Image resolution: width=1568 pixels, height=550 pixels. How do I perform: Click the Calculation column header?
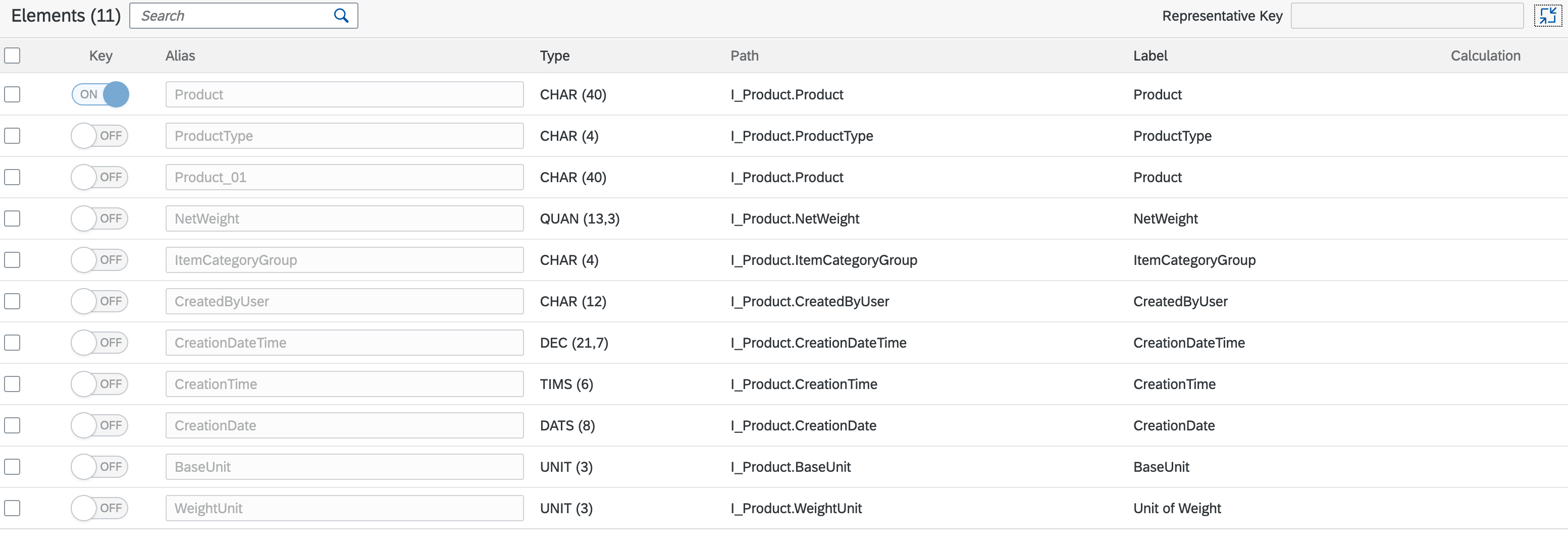tap(1485, 56)
